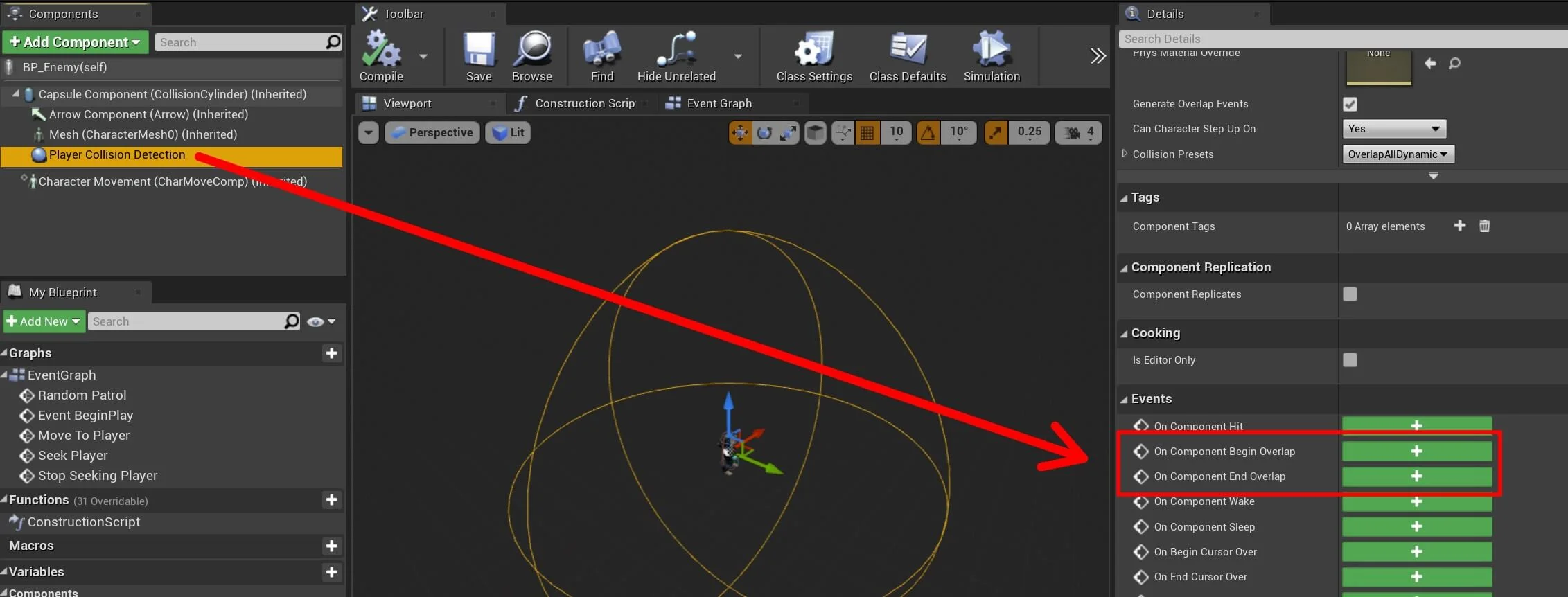
Task: Focus My Blueprint search field
Action: point(194,321)
